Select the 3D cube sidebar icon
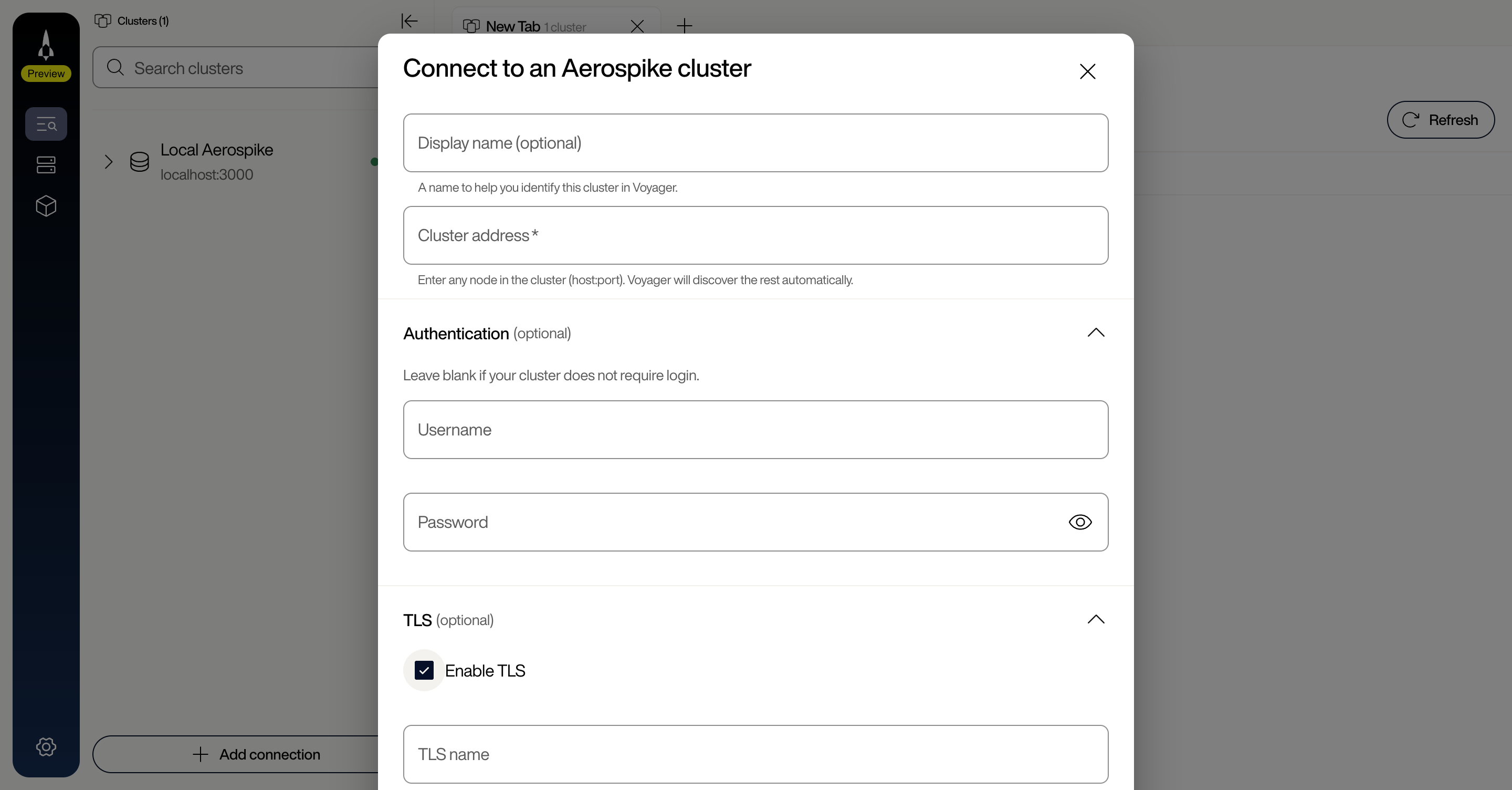The width and height of the screenshot is (1512, 790). coord(46,206)
